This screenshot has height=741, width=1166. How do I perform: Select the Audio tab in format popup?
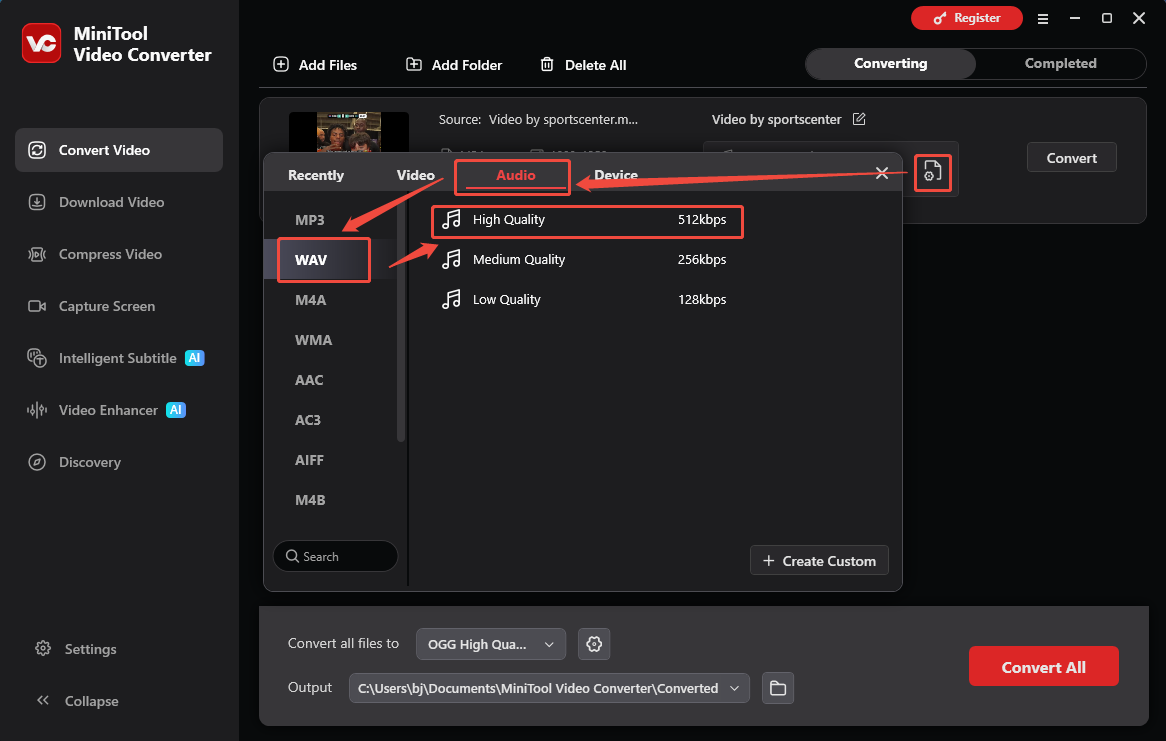(515, 176)
